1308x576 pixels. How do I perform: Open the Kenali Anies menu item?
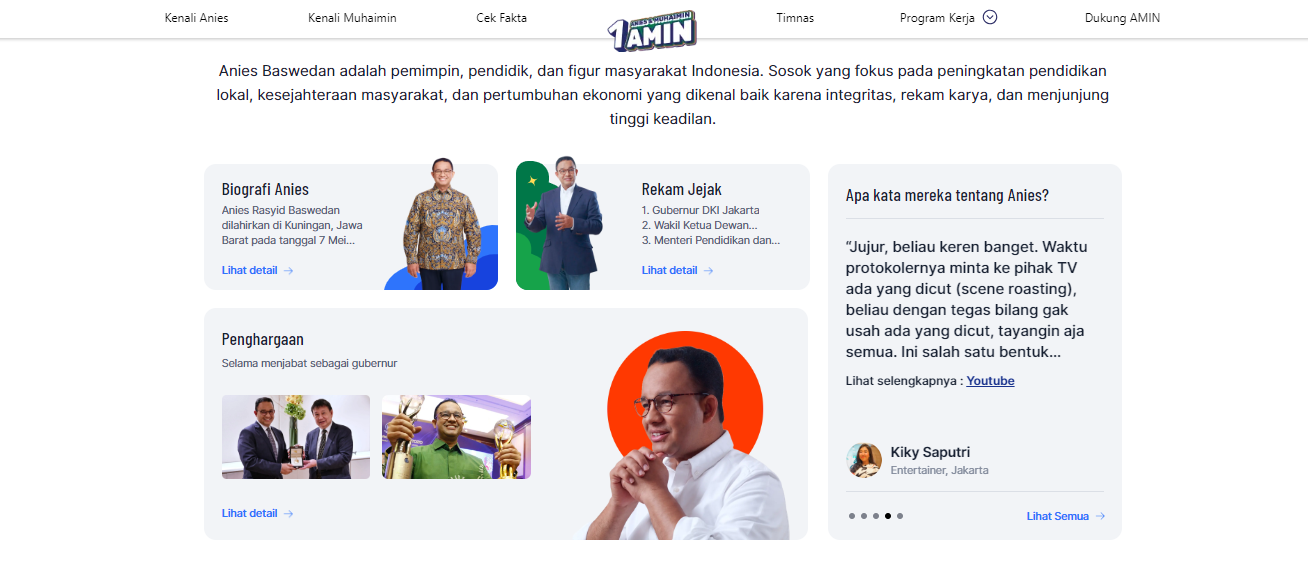[x=197, y=18]
